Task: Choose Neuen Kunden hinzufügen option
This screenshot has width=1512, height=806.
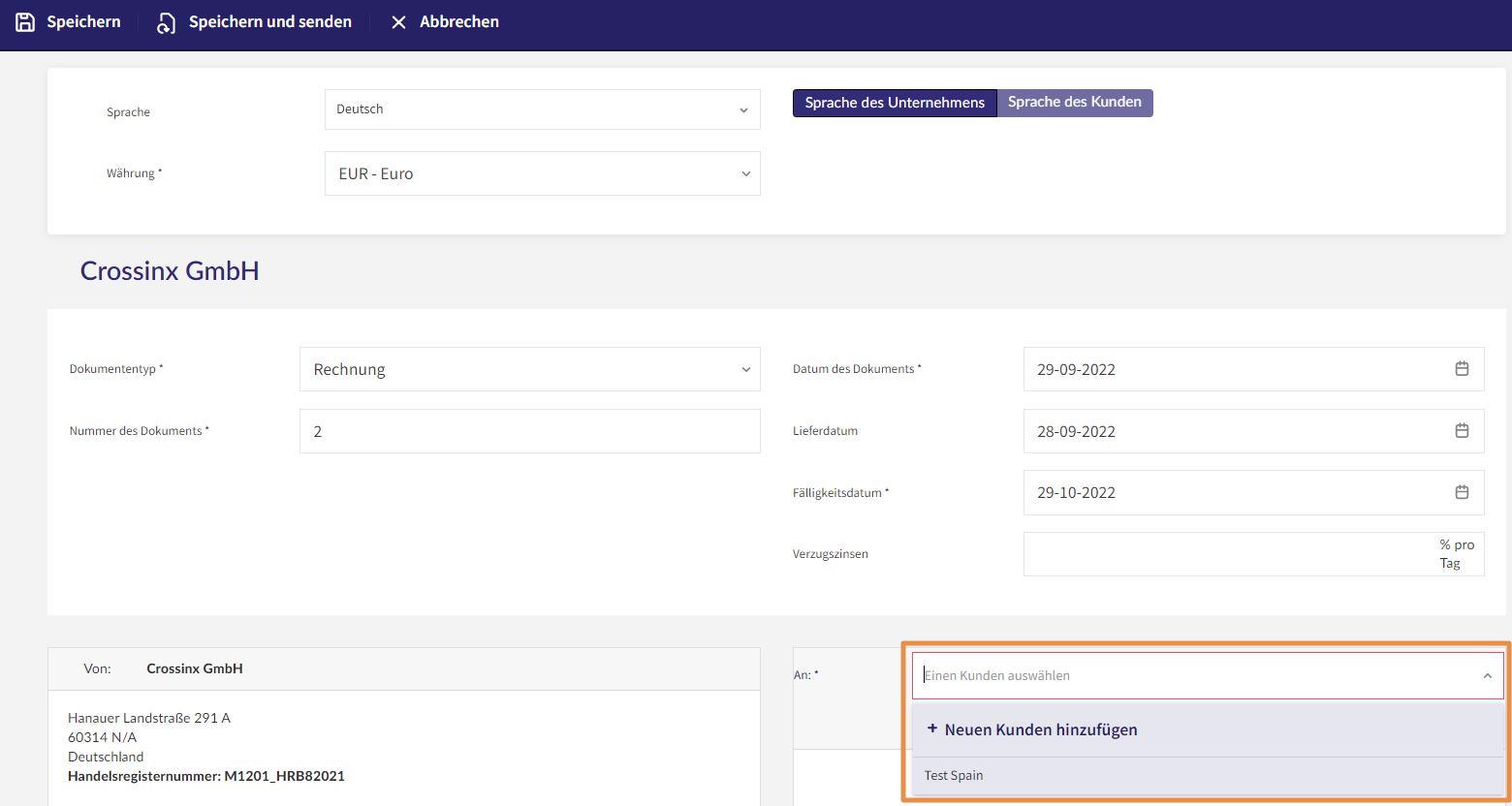Action: coord(1208,729)
